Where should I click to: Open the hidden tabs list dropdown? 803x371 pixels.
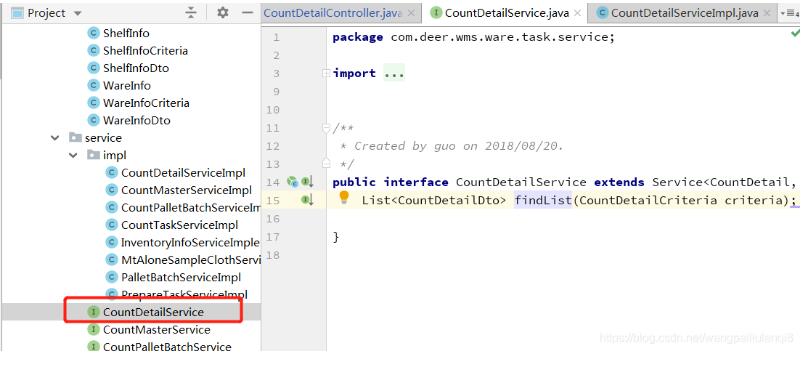coord(789,13)
